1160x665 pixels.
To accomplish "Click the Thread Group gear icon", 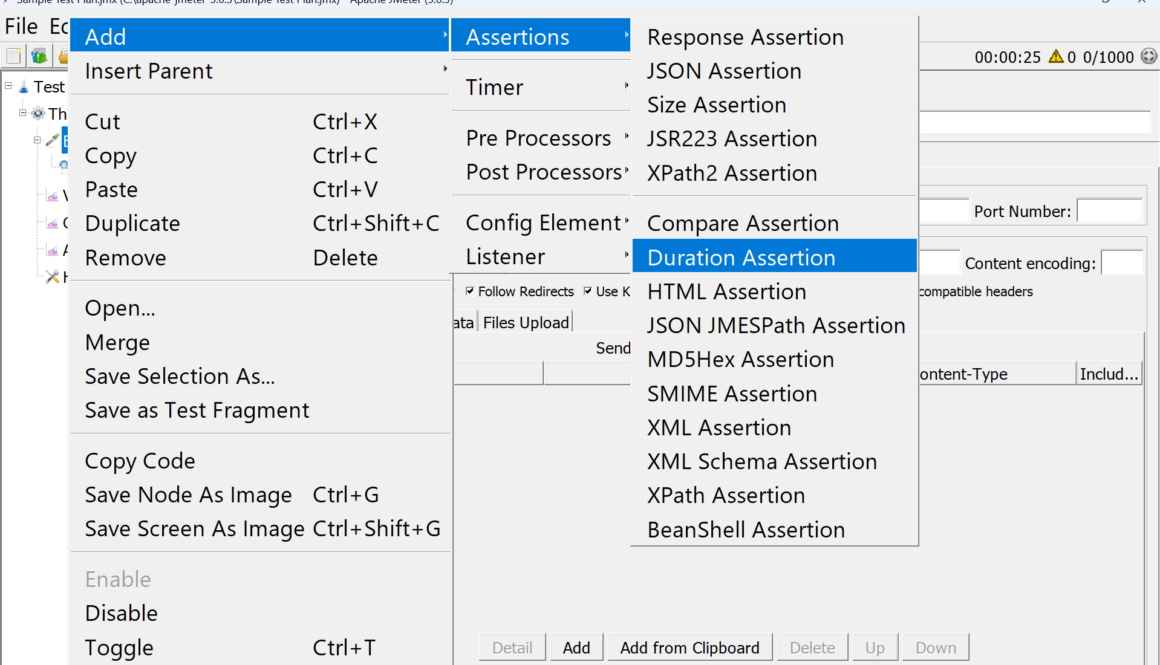I will coord(38,114).
